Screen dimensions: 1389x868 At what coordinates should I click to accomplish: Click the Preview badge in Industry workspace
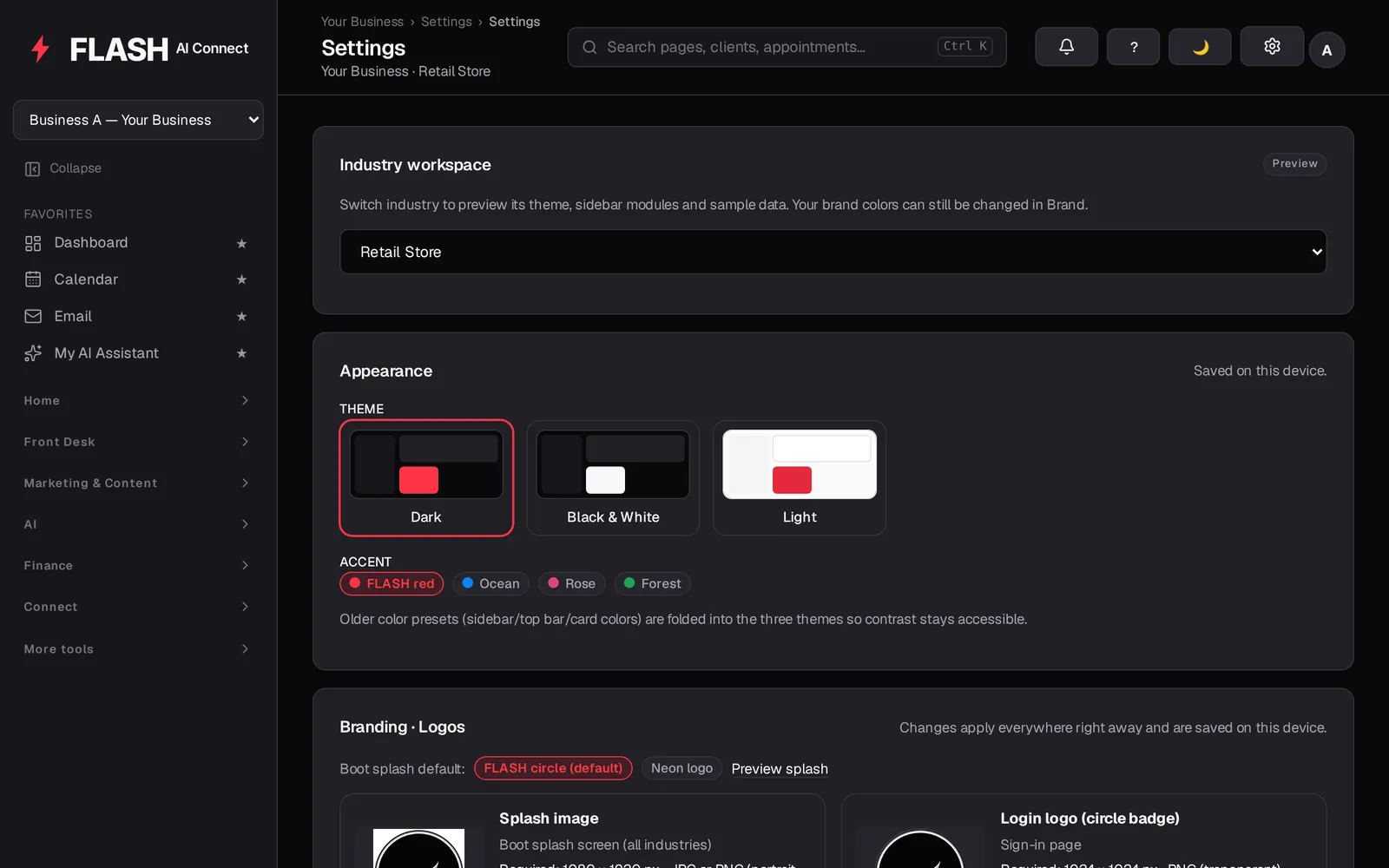coord(1294,164)
